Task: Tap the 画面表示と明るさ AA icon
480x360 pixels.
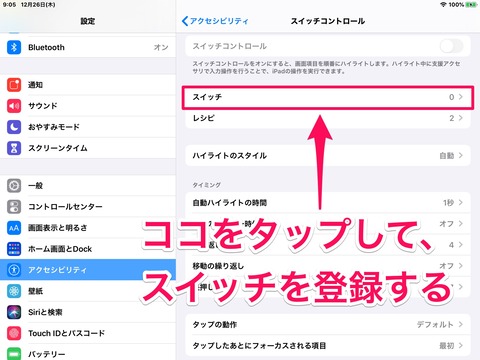Action: pos(14,228)
